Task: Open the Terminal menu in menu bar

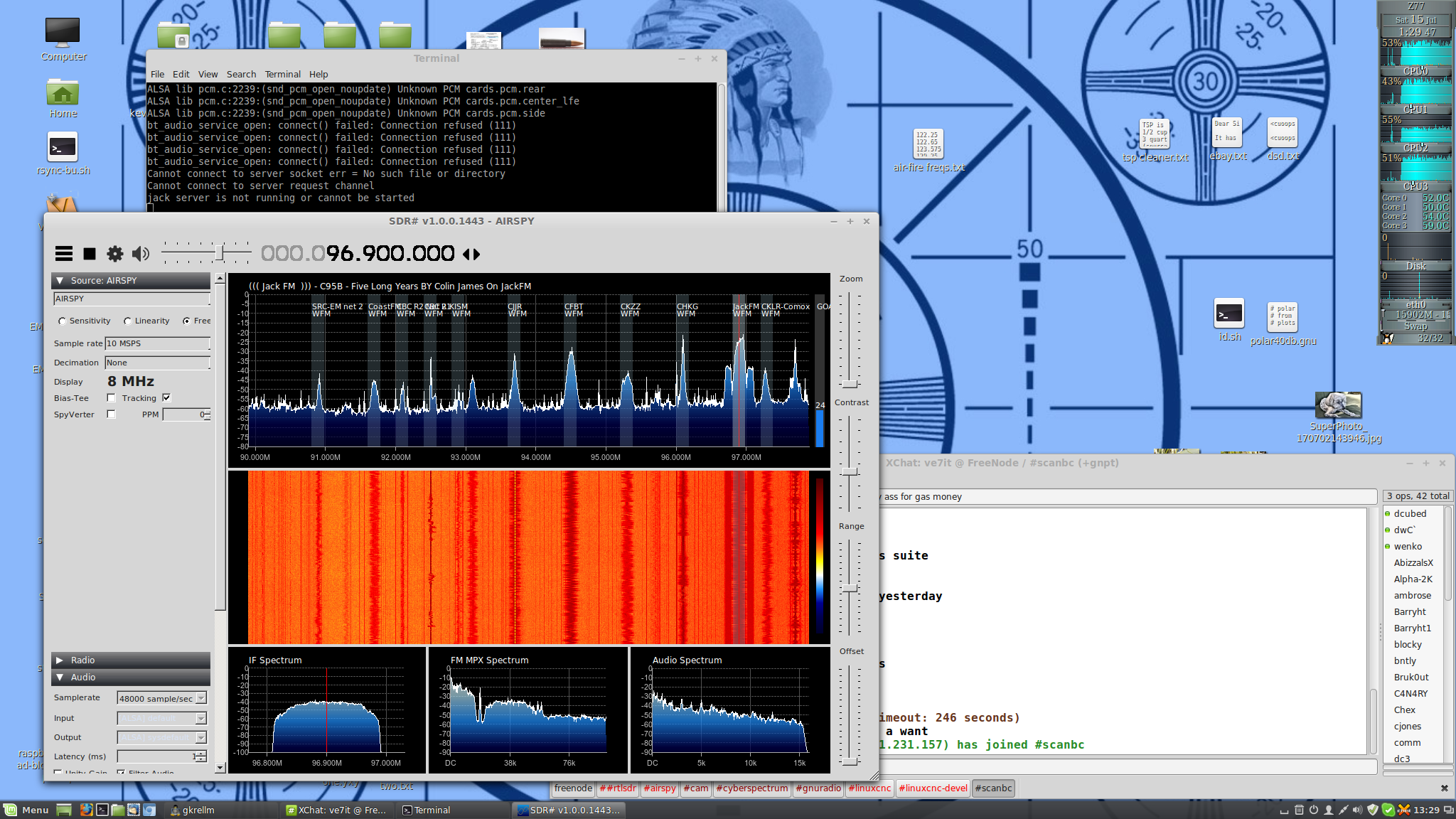Action: tap(282, 74)
